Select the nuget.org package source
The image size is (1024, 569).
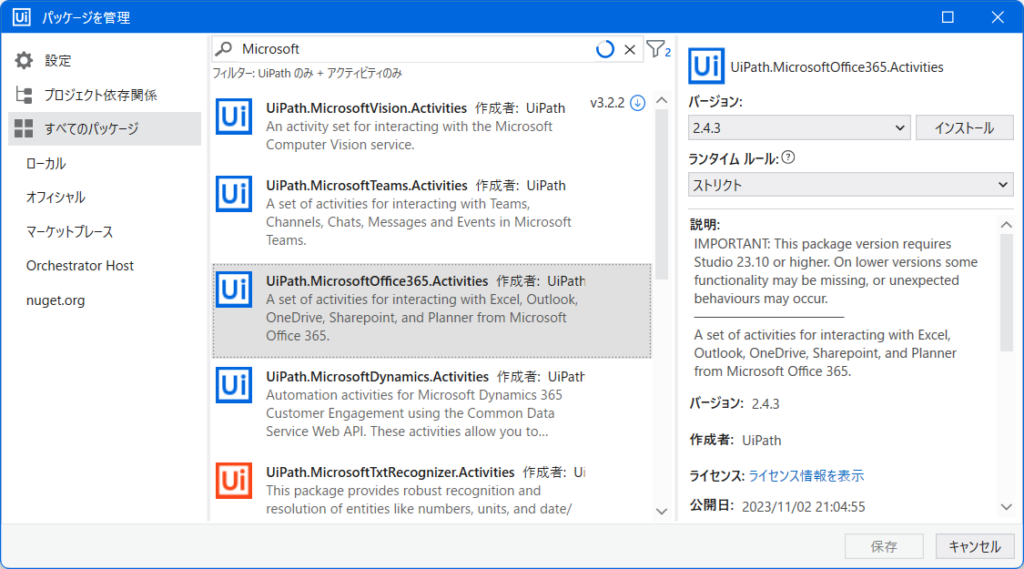pyautogui.click(x=56, y=301)
